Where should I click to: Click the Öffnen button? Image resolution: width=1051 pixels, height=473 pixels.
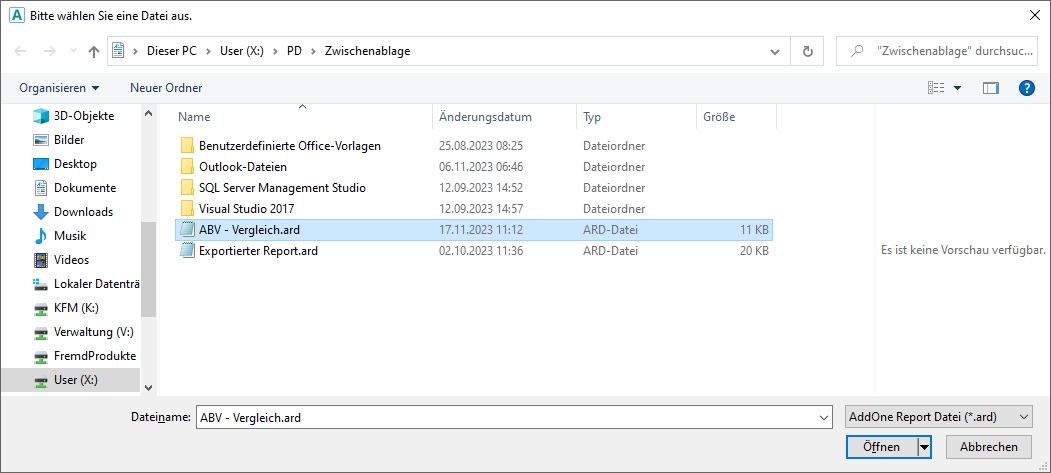pyautogui.click(x=880, y=447)
